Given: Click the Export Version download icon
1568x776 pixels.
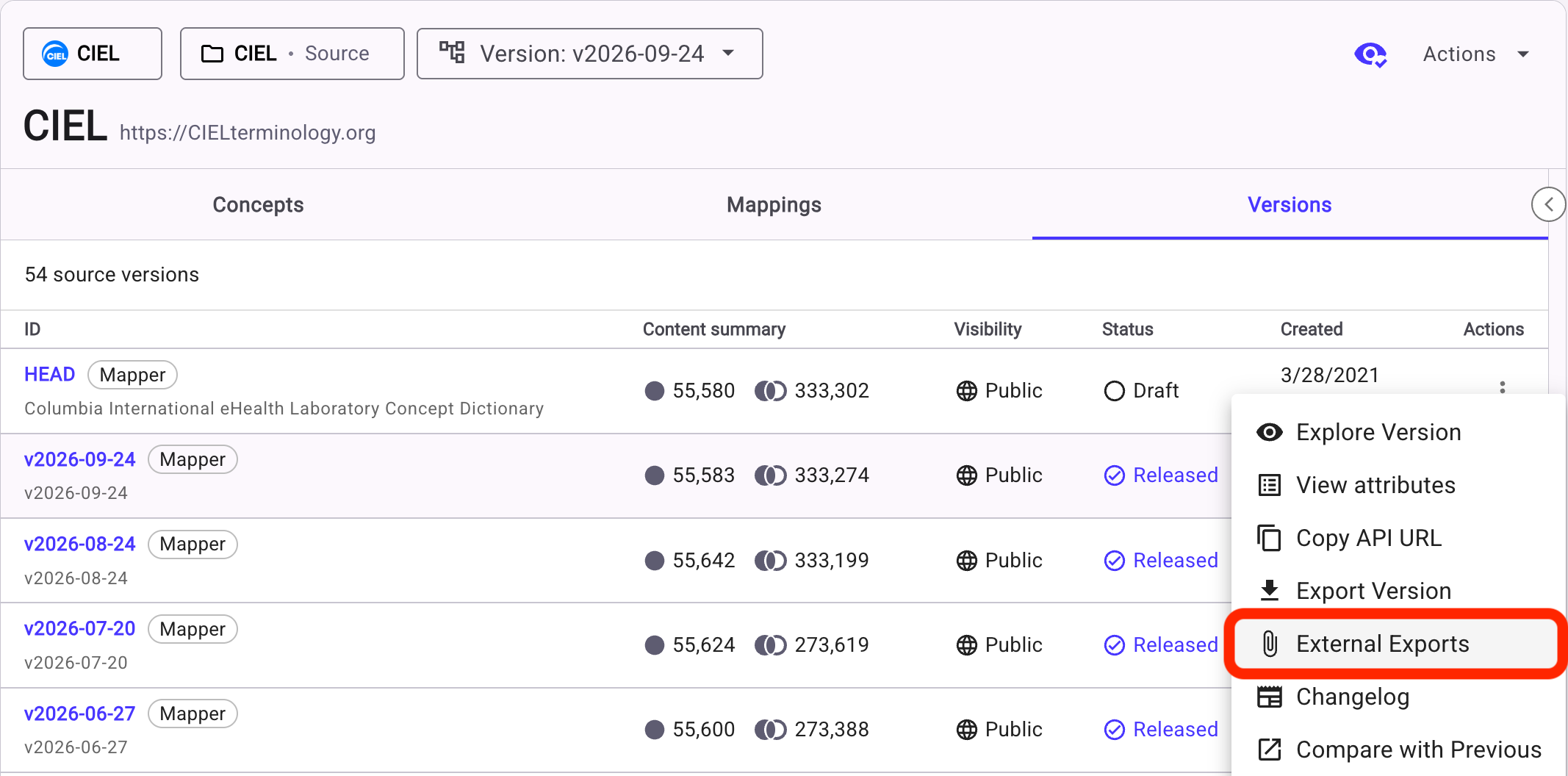Looking at the screenshot, I should click(x=1270, y=590).
